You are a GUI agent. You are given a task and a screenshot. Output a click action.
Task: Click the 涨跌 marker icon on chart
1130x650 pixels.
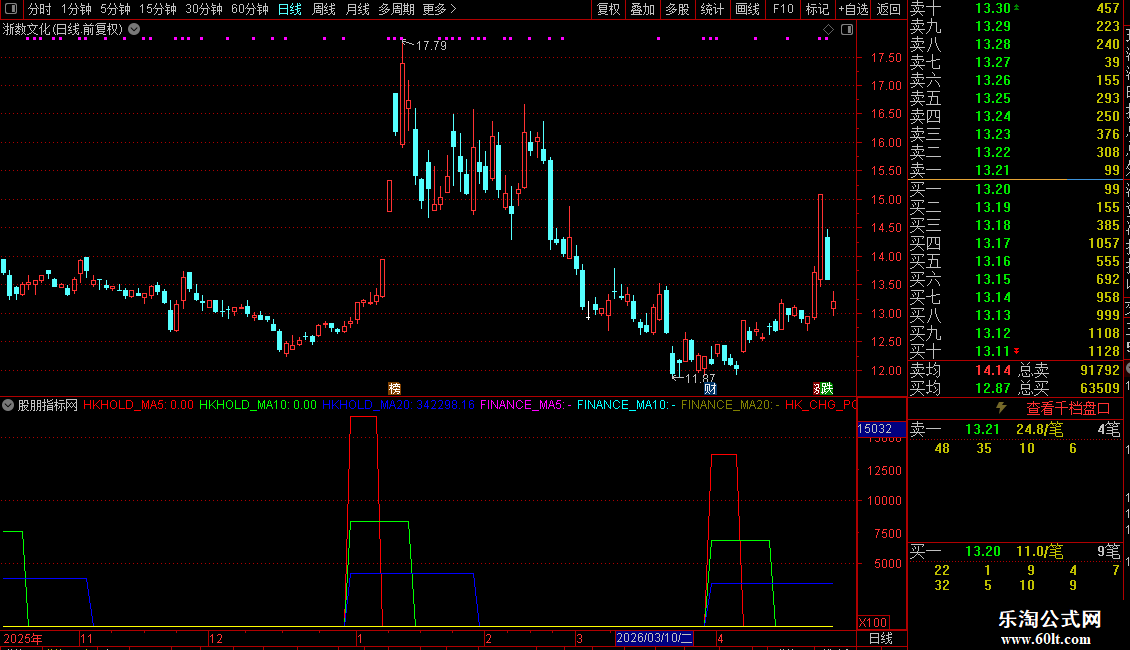(x=823, y=388)
